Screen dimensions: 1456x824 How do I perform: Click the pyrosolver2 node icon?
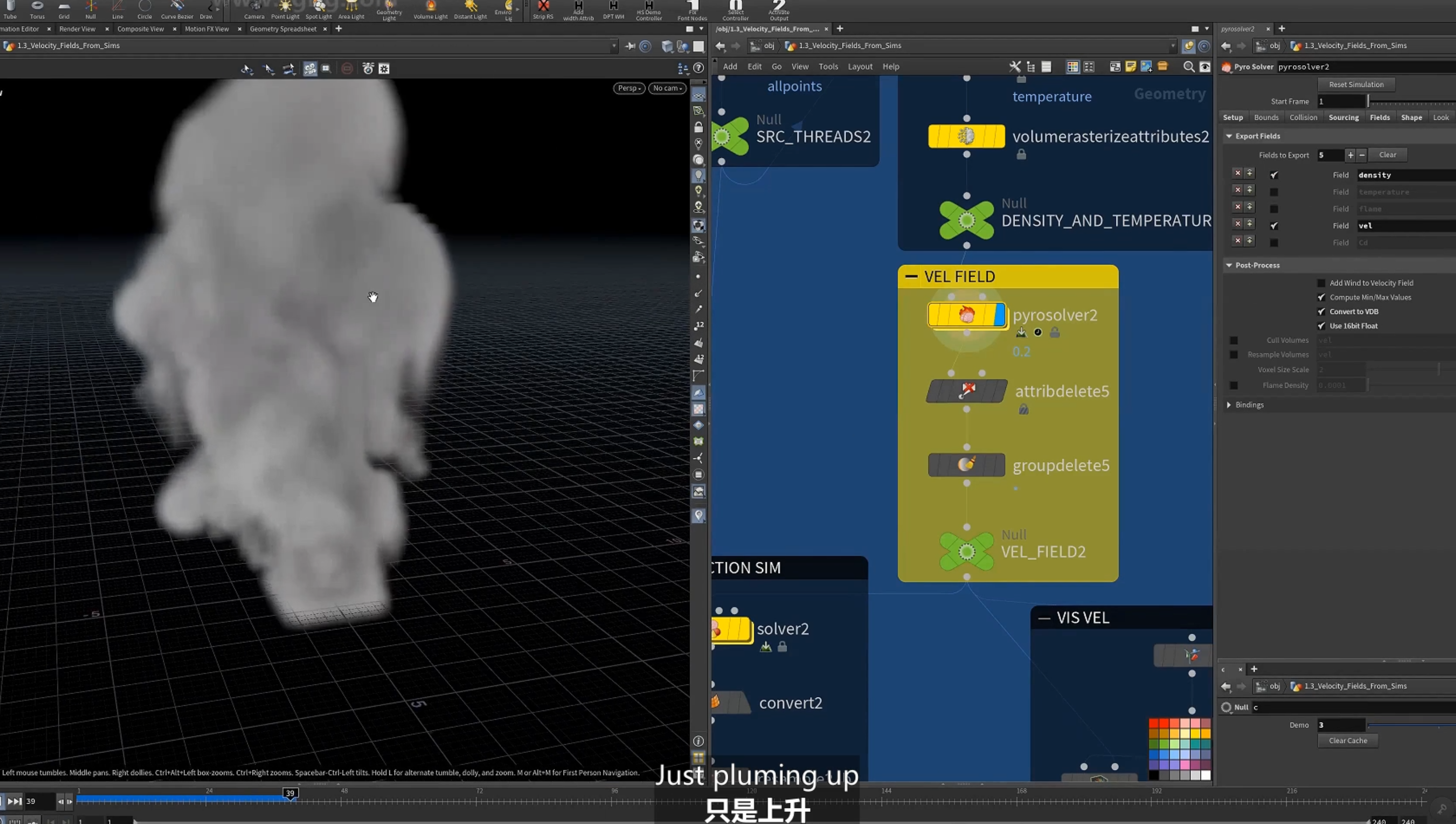coord(967,315)
